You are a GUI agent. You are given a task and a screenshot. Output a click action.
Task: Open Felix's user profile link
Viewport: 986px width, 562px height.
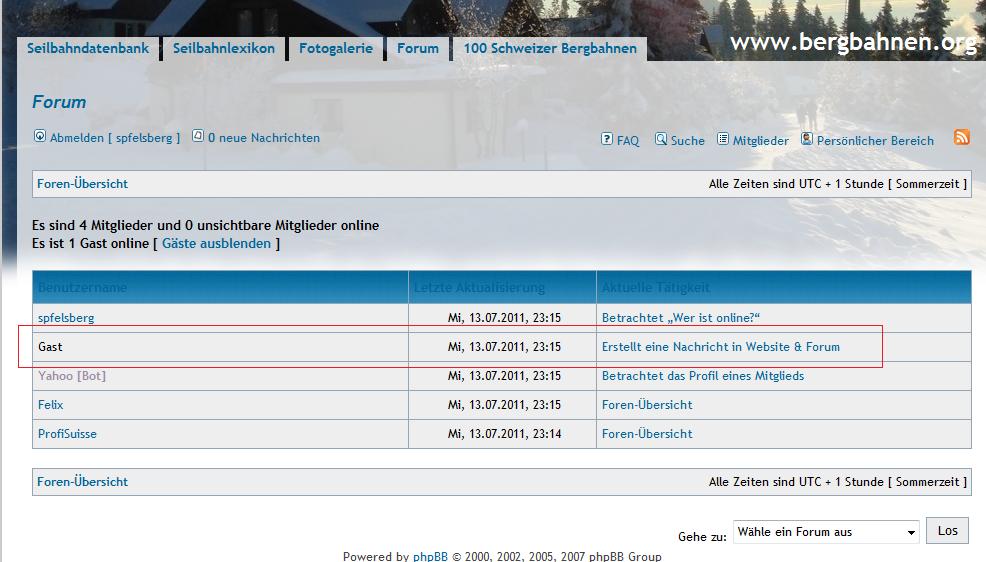51,405
